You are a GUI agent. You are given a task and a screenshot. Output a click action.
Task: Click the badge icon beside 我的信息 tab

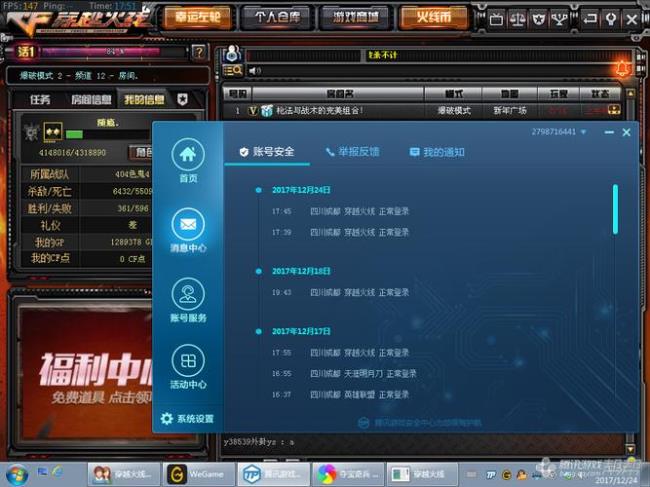(182, 99)
